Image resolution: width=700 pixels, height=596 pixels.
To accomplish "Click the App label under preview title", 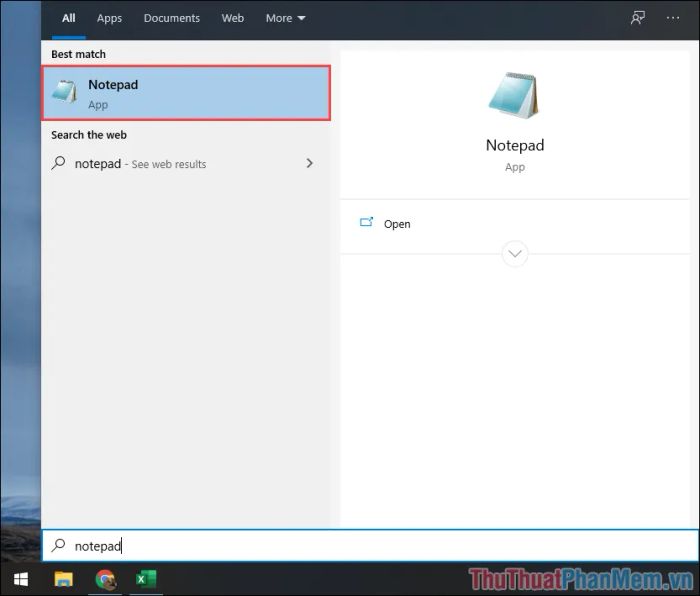I will coord(515,167).
